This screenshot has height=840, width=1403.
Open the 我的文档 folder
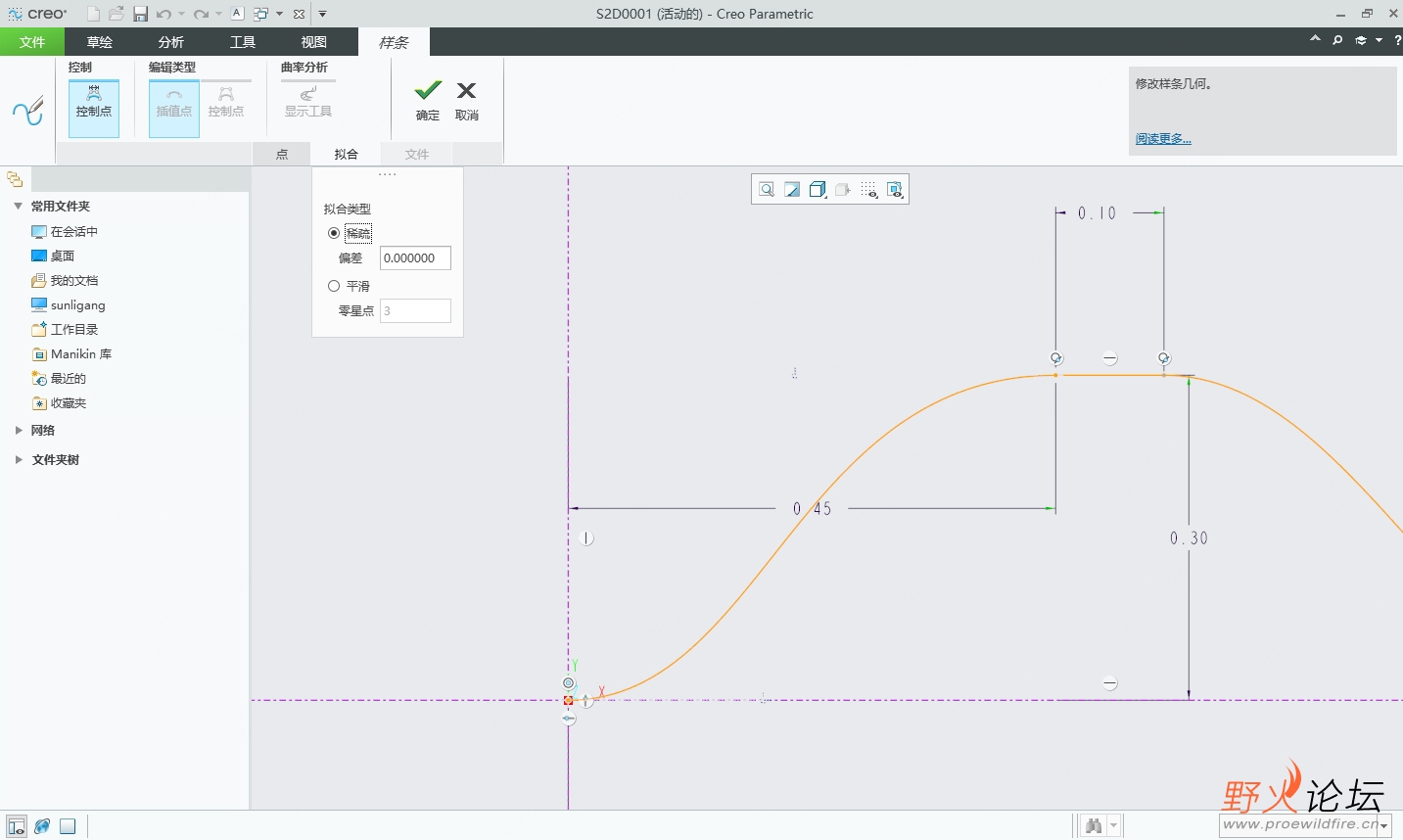pos(65,281)
